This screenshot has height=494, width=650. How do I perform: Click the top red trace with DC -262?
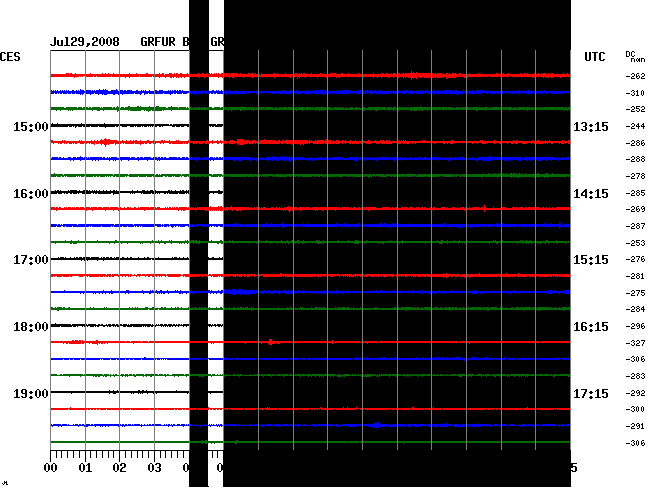coord(310,75)
